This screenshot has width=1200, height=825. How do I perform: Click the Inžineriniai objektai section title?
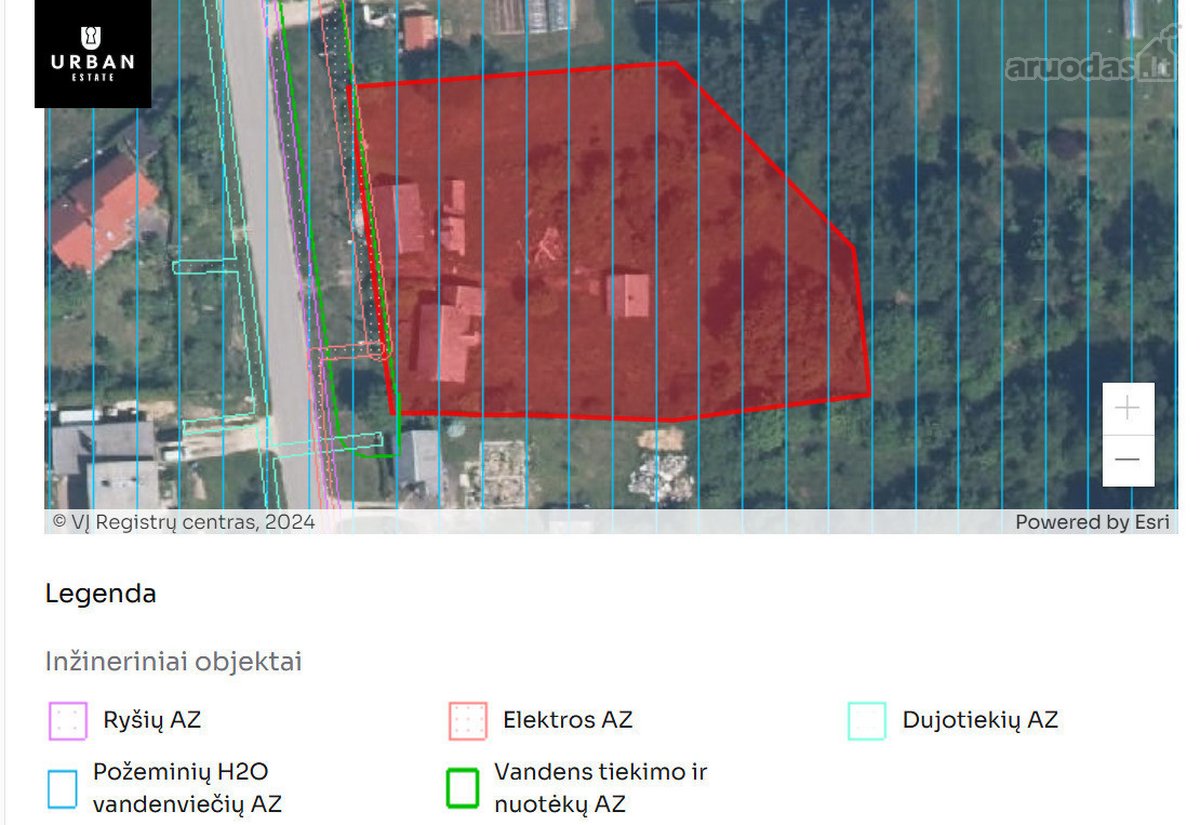pos(174,662)
